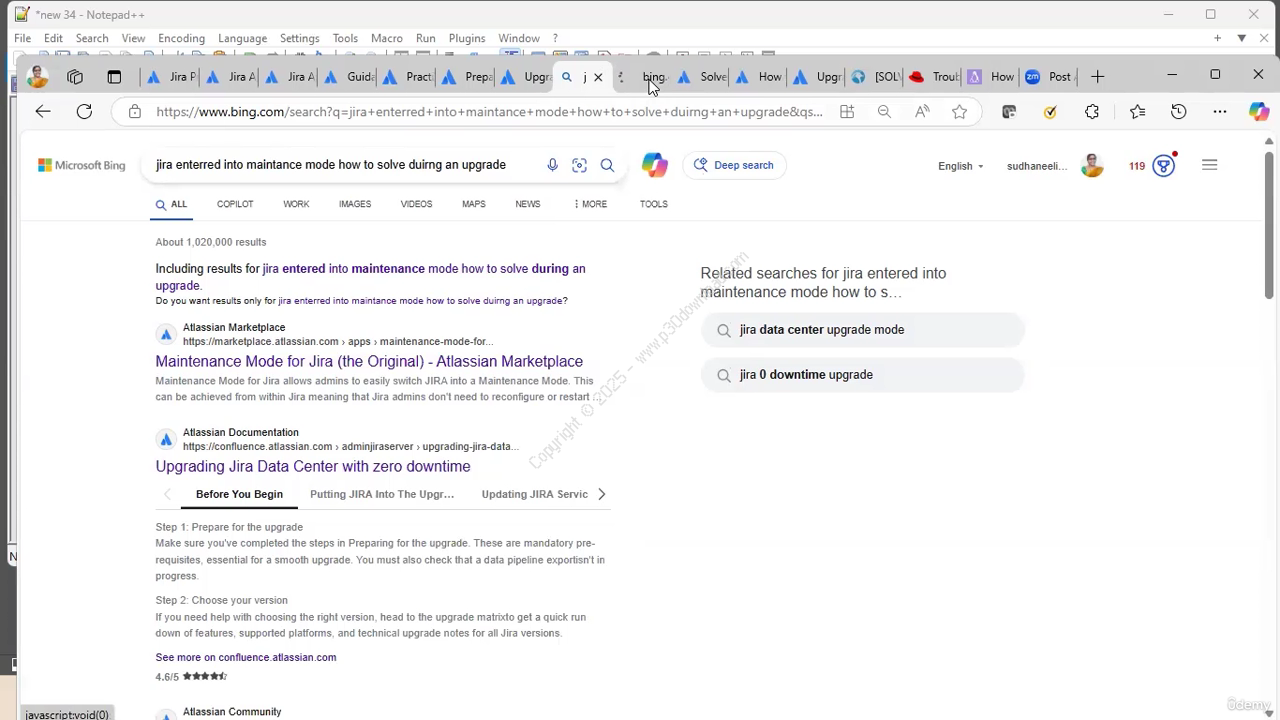The height and width of the screenshot is (720, 1280).
Task: Select Putting JIRA Into The Upgr... section tab
Action: 382,494
